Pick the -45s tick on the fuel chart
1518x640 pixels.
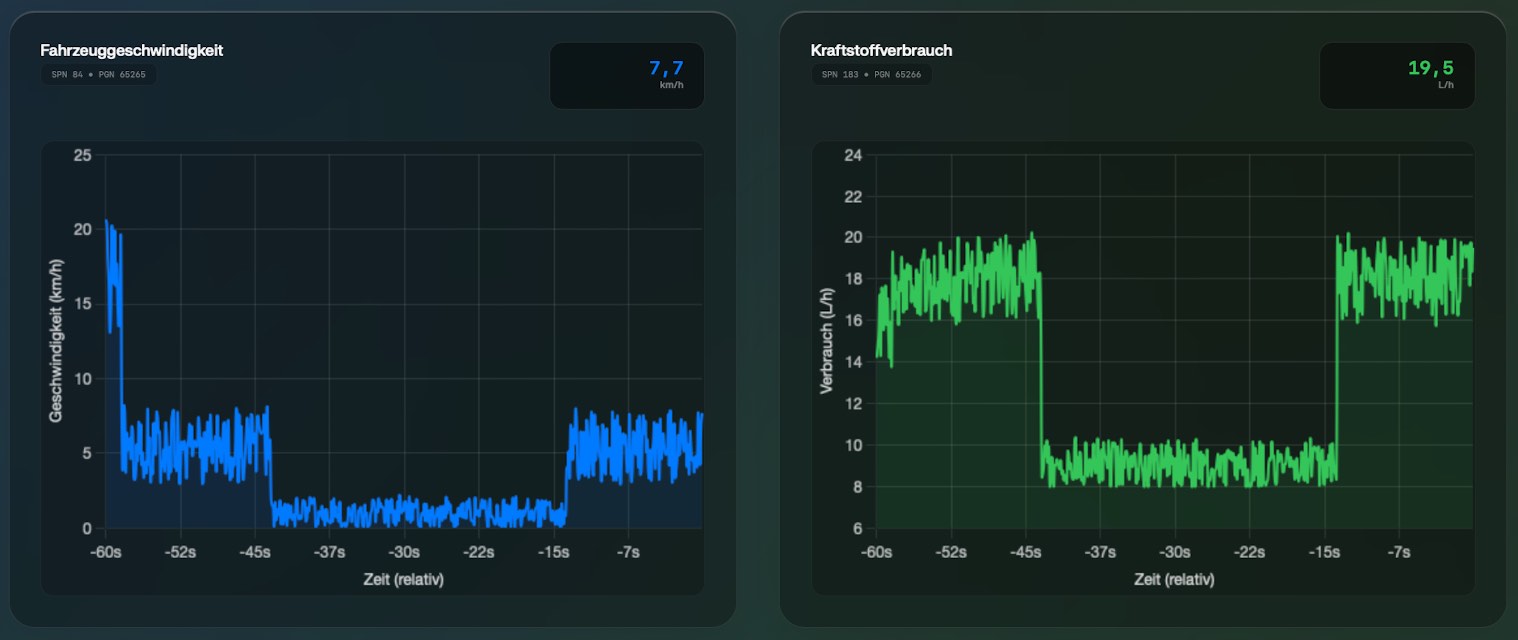coord(1025,552)
